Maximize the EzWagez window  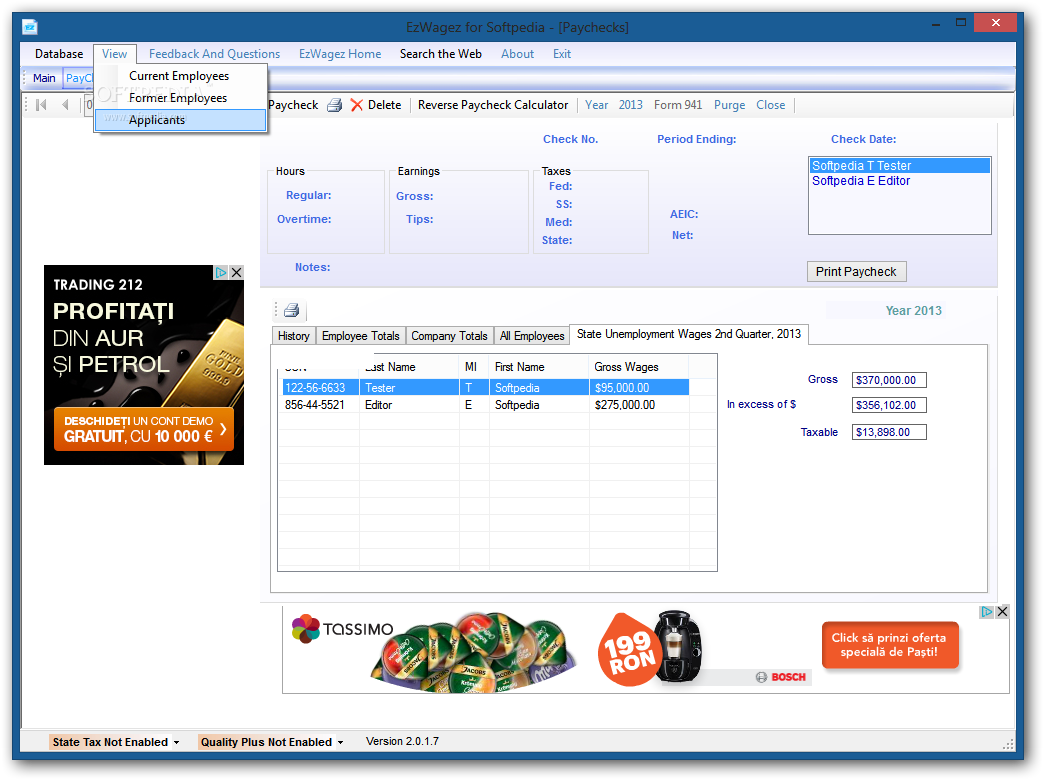(960, 23)
